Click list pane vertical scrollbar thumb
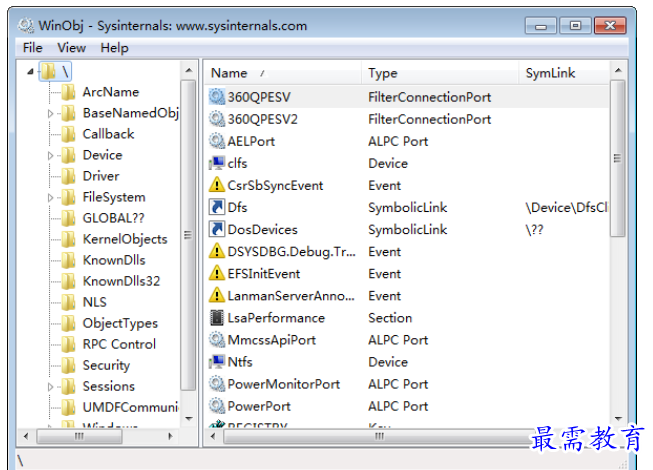 [x=618, y=158]
